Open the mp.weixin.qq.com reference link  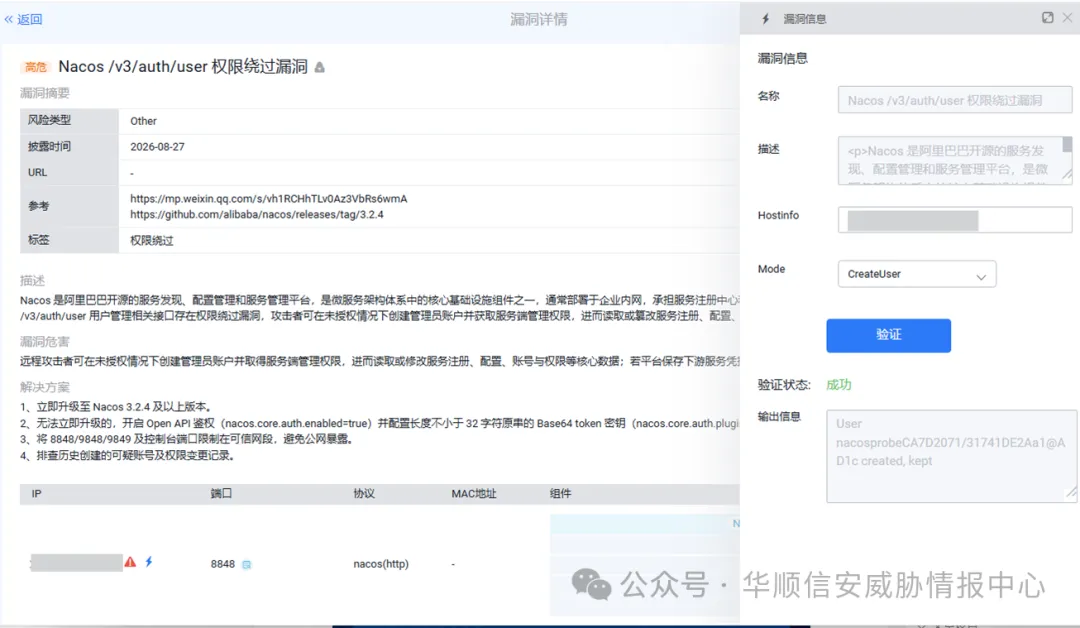[x=269, y=198]
